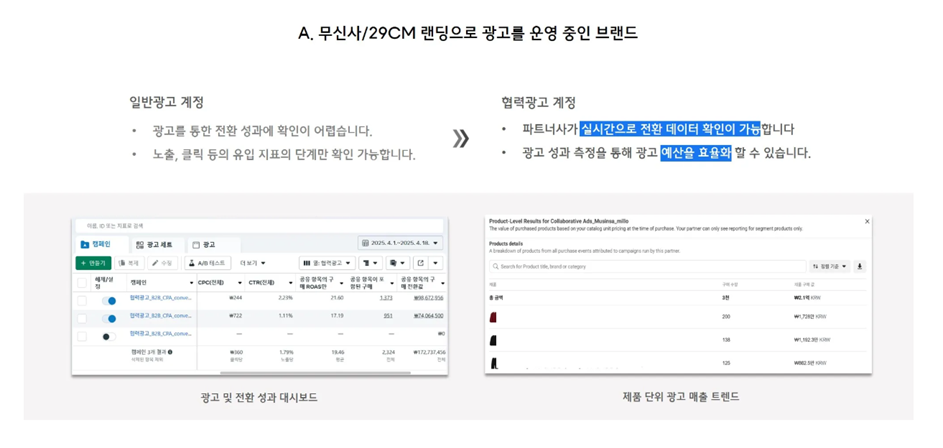Toggle on the third campaign's disabled switch
Viewport: 943px width, 448px height.
point(109,335)
